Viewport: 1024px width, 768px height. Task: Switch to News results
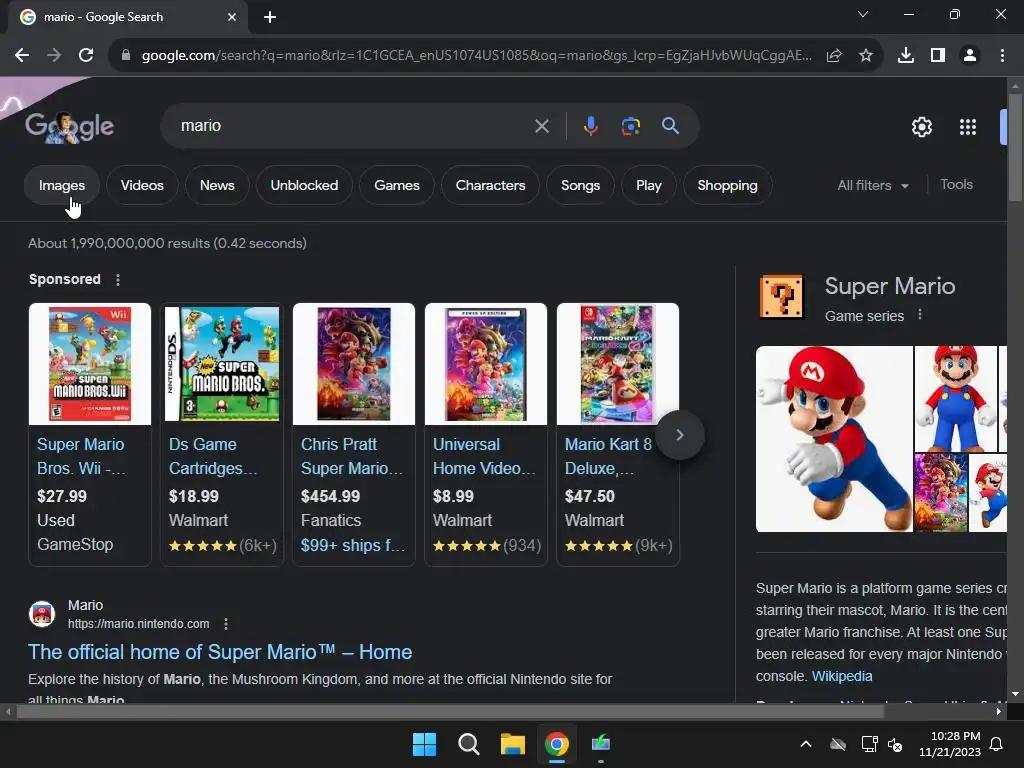pyautogui.click(x=217, y=185)
